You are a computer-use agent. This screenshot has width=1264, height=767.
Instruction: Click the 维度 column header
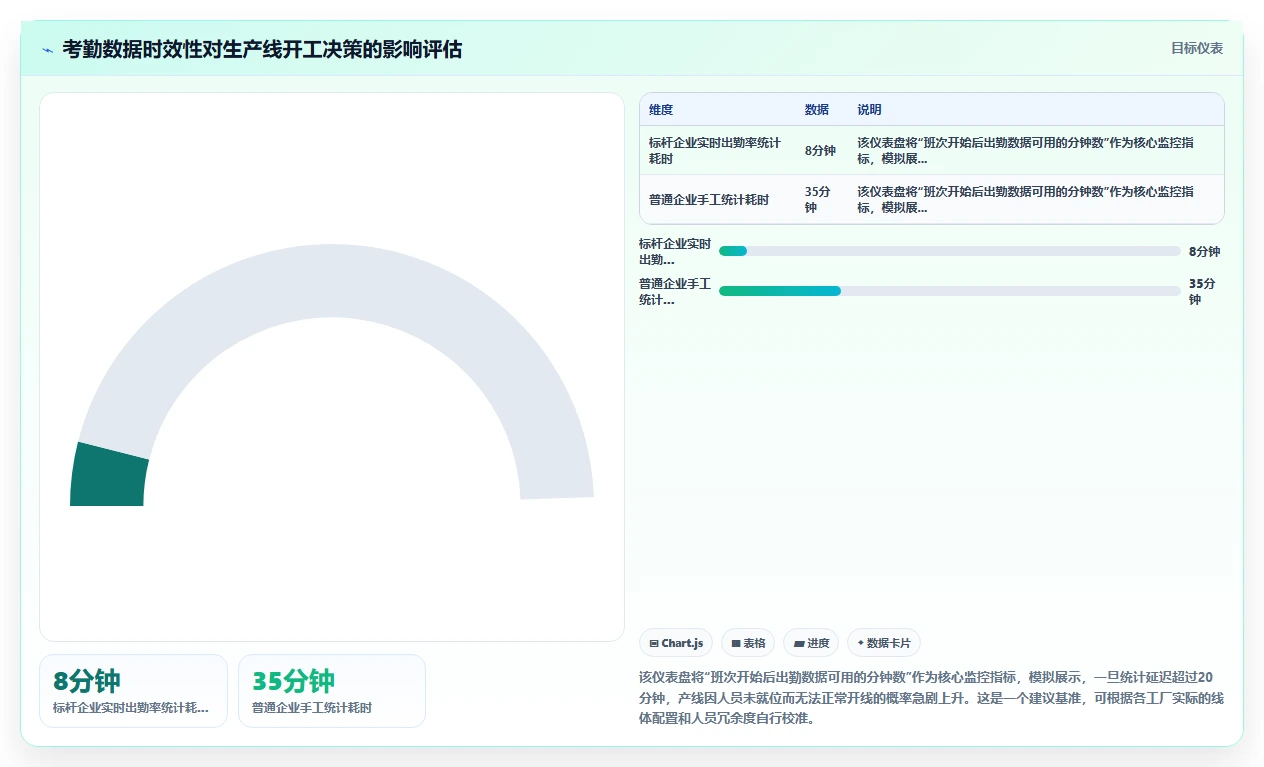pyautogui.click(x=661, y=110)
